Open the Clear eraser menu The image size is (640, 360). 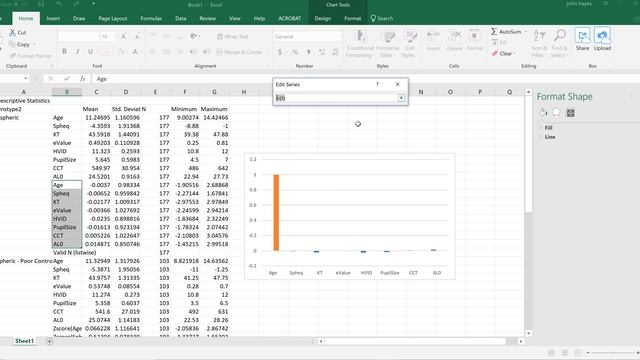click(x=503, y=53)
